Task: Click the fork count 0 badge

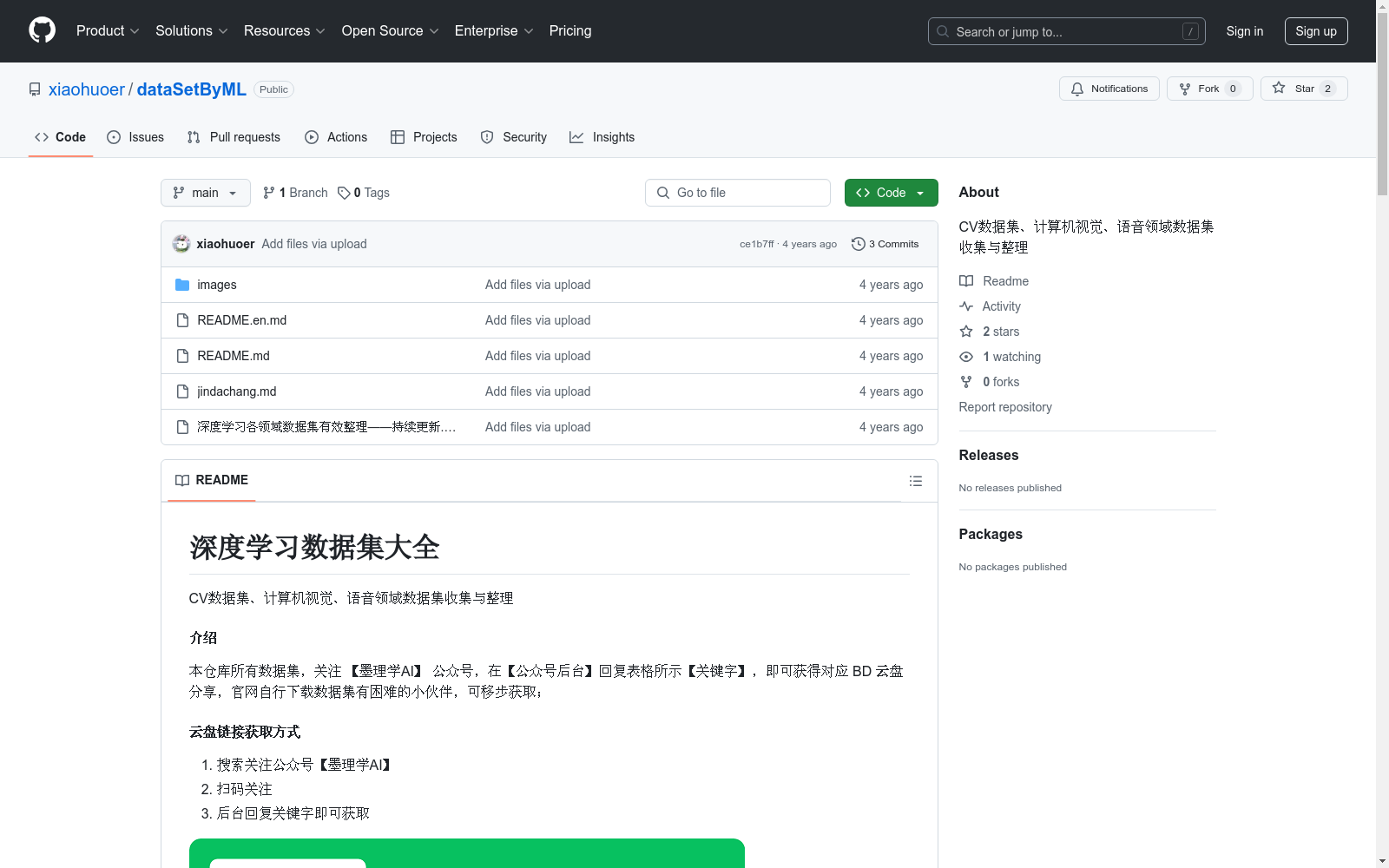Action: (x=1233, y=89)
